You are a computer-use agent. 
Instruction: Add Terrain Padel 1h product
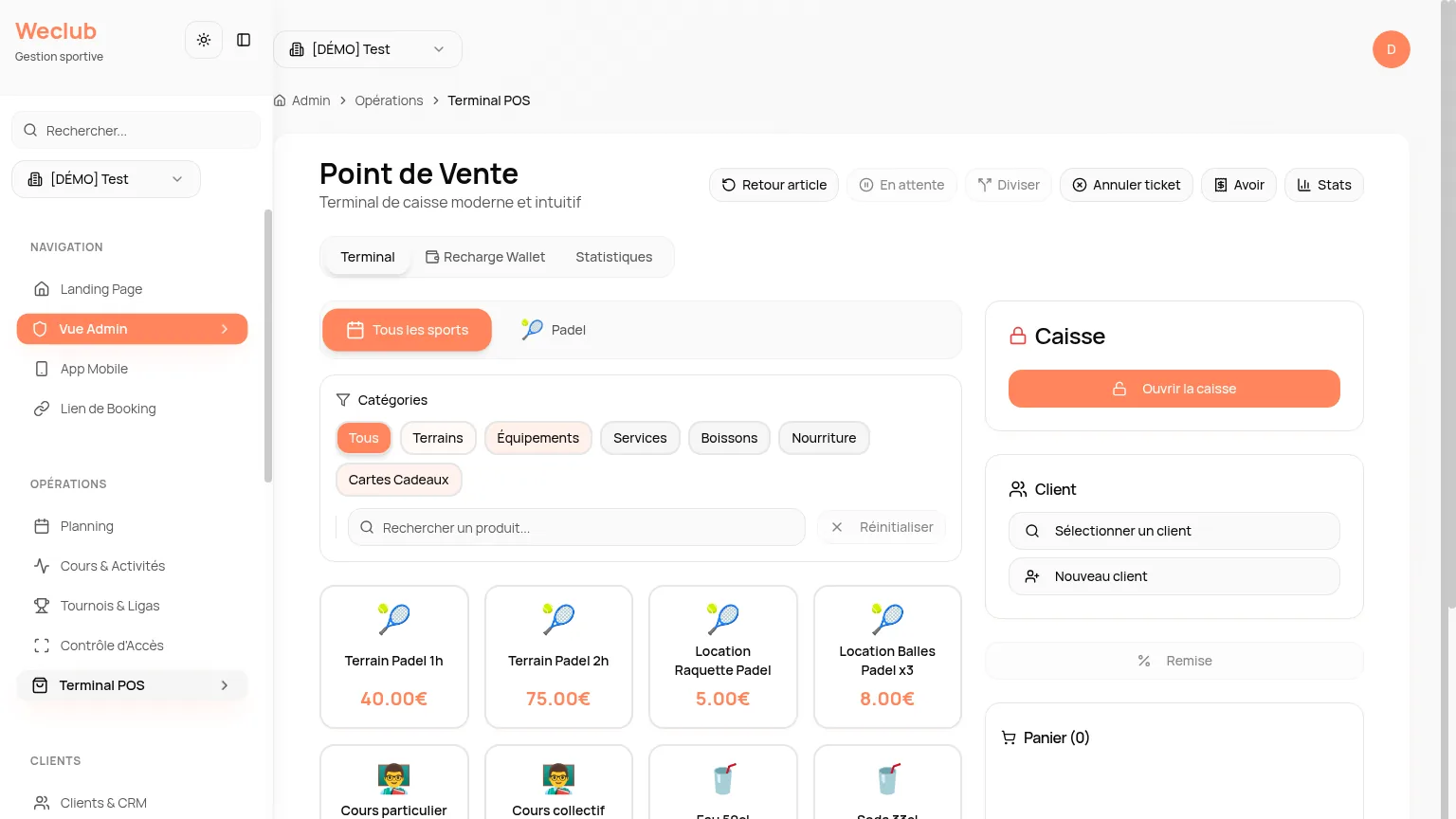pos(394,657)
